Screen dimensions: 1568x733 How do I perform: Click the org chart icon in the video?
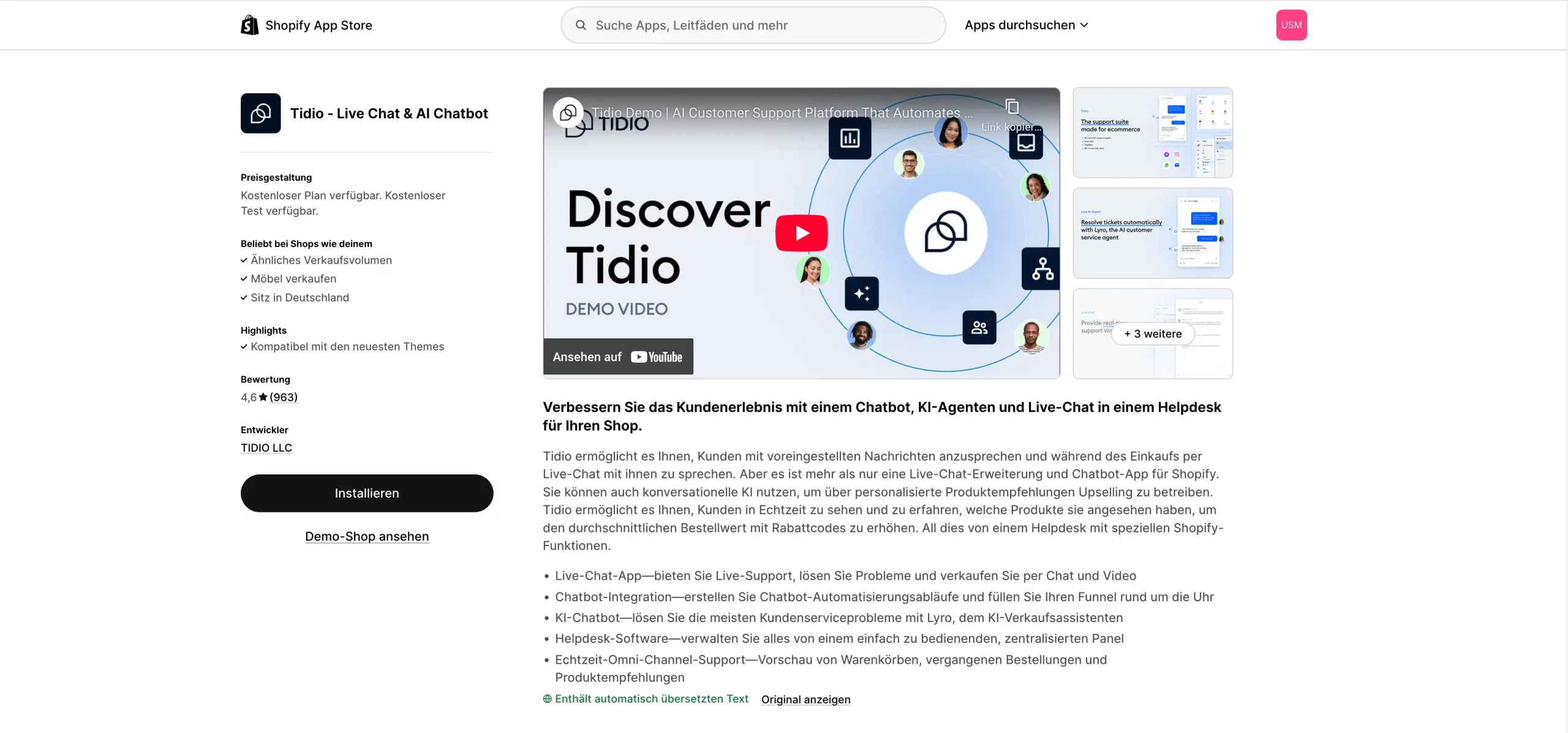pyautogui.click(x=1041, y=269)
